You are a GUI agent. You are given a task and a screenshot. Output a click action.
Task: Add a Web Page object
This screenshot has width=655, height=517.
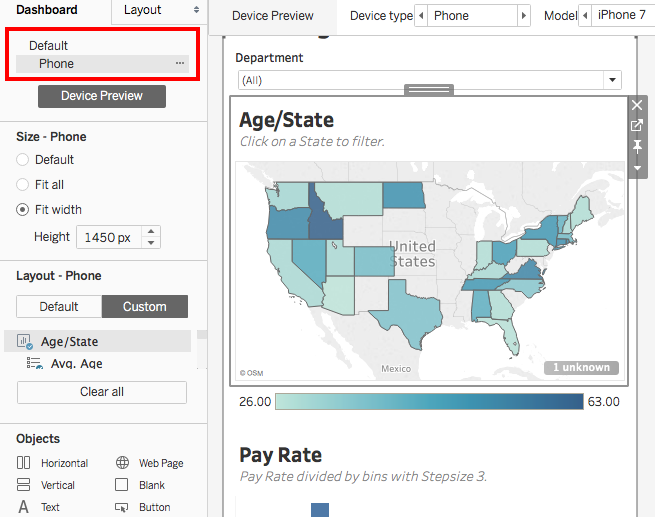[x=150, y=463]
